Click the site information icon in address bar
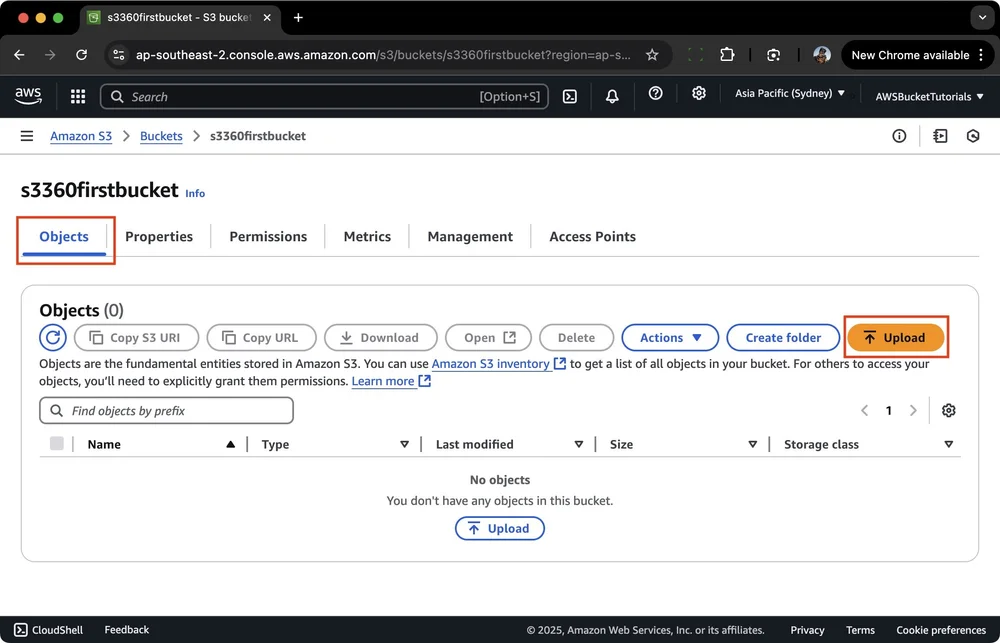1000x643 pixels. tap(119, 55)
